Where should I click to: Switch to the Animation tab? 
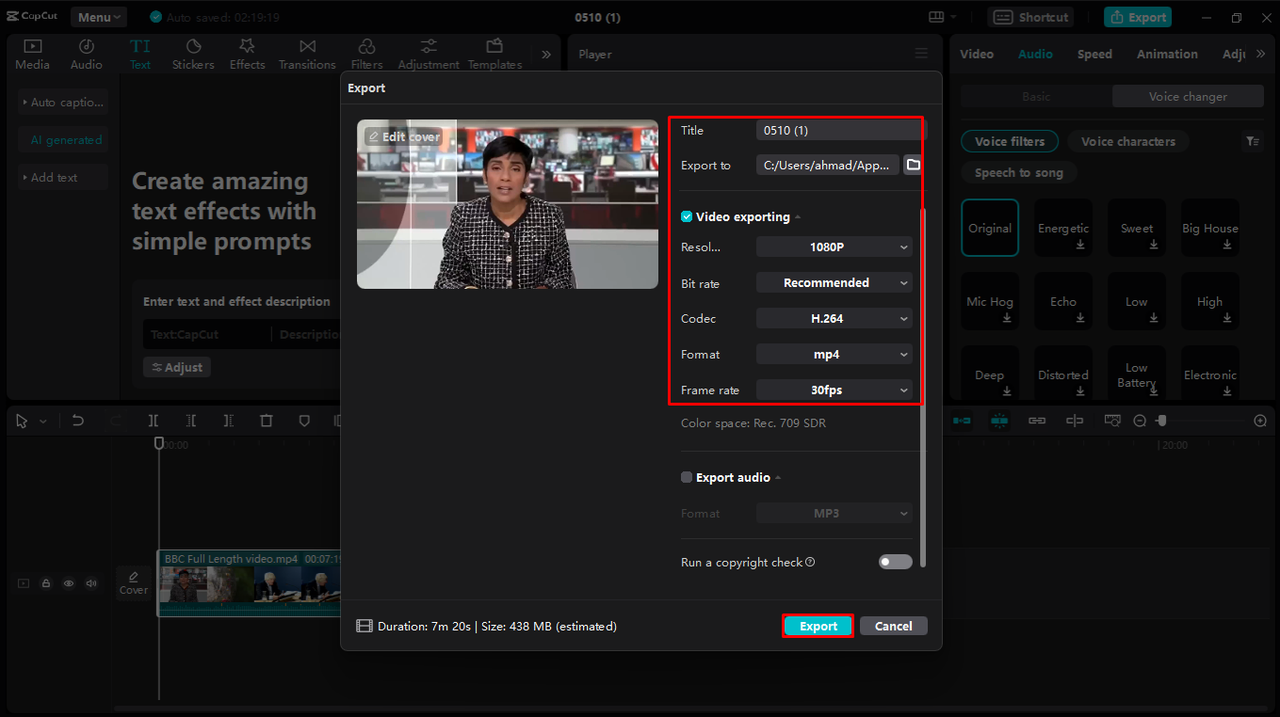1167,54
